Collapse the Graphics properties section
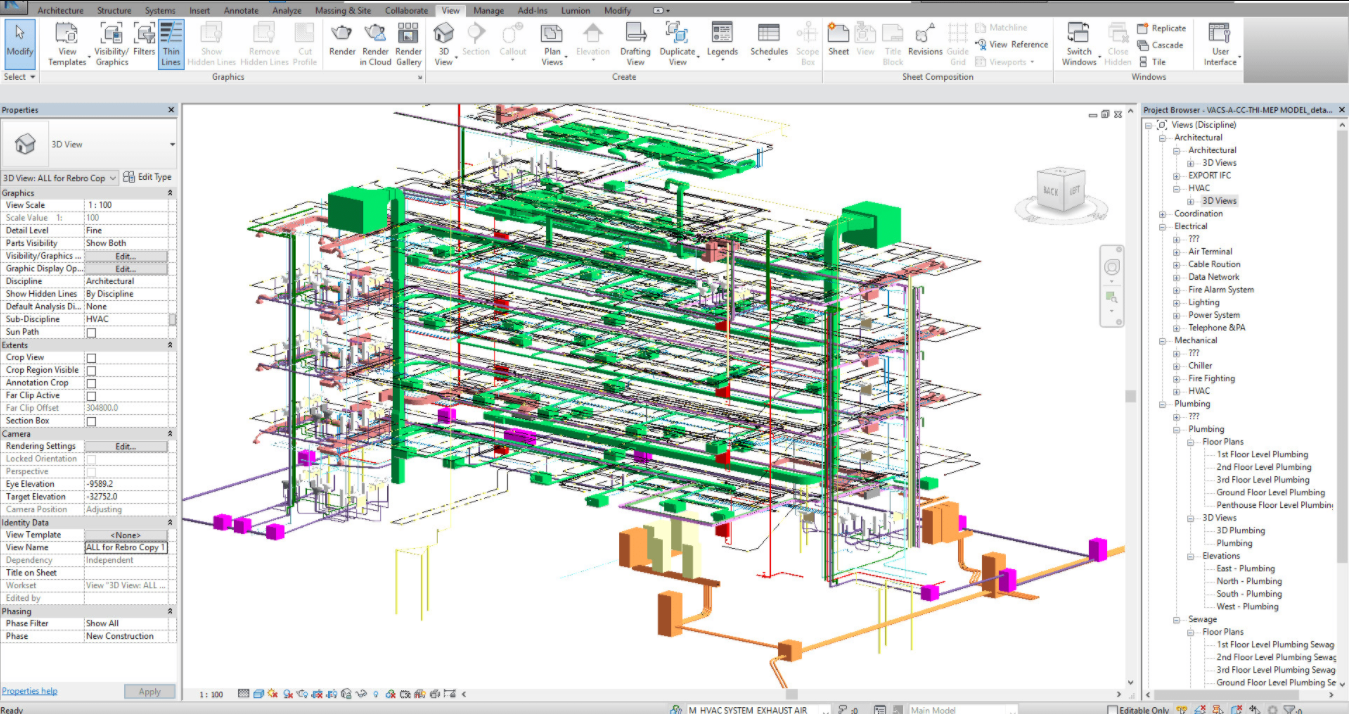This screenshot has height=714, width=1349. pyautogui.click(x=170, y=193)
